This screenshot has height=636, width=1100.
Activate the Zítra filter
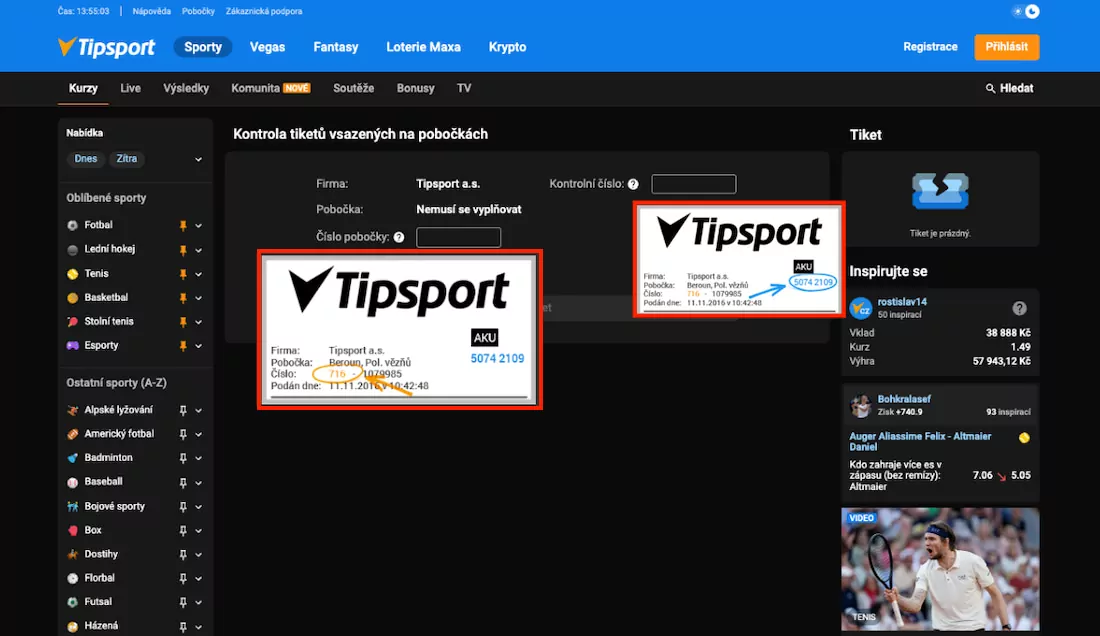tap(126, 158)
